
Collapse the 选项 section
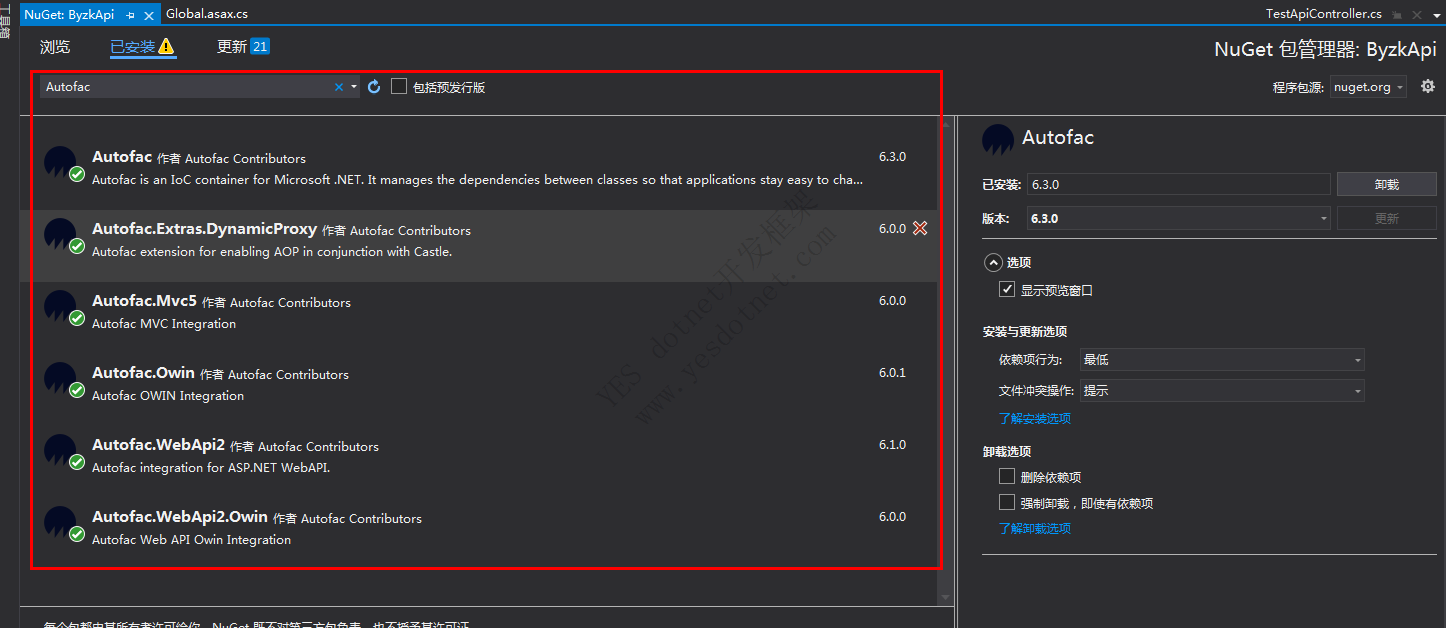(x=993, y=262)
